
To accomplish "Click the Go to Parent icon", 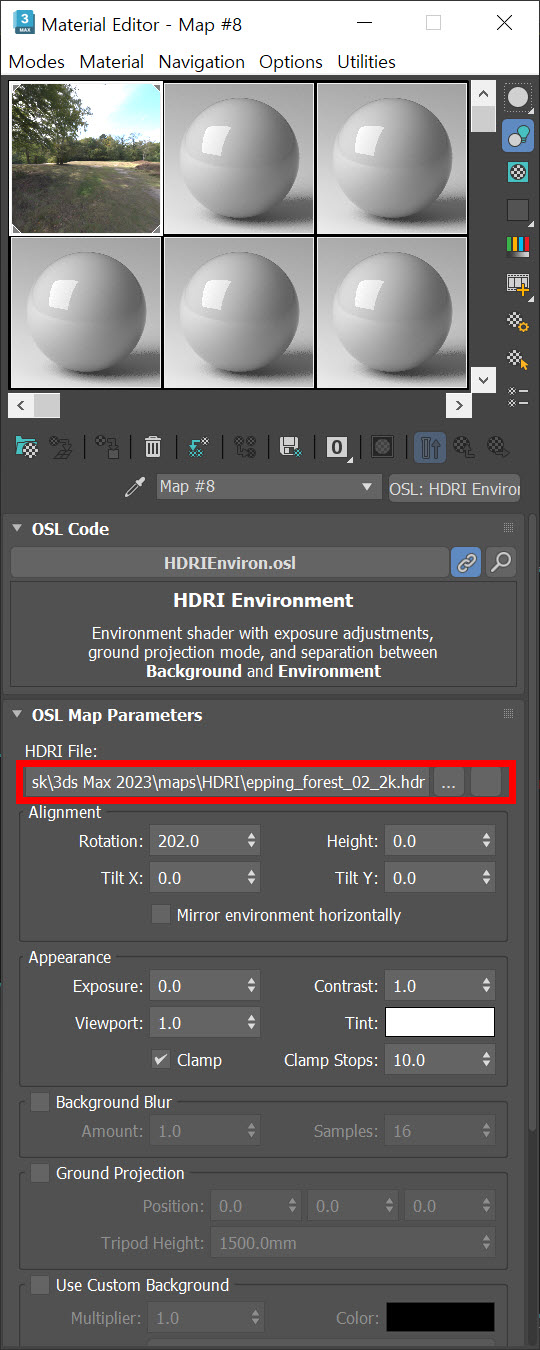I will pos(465,447).
